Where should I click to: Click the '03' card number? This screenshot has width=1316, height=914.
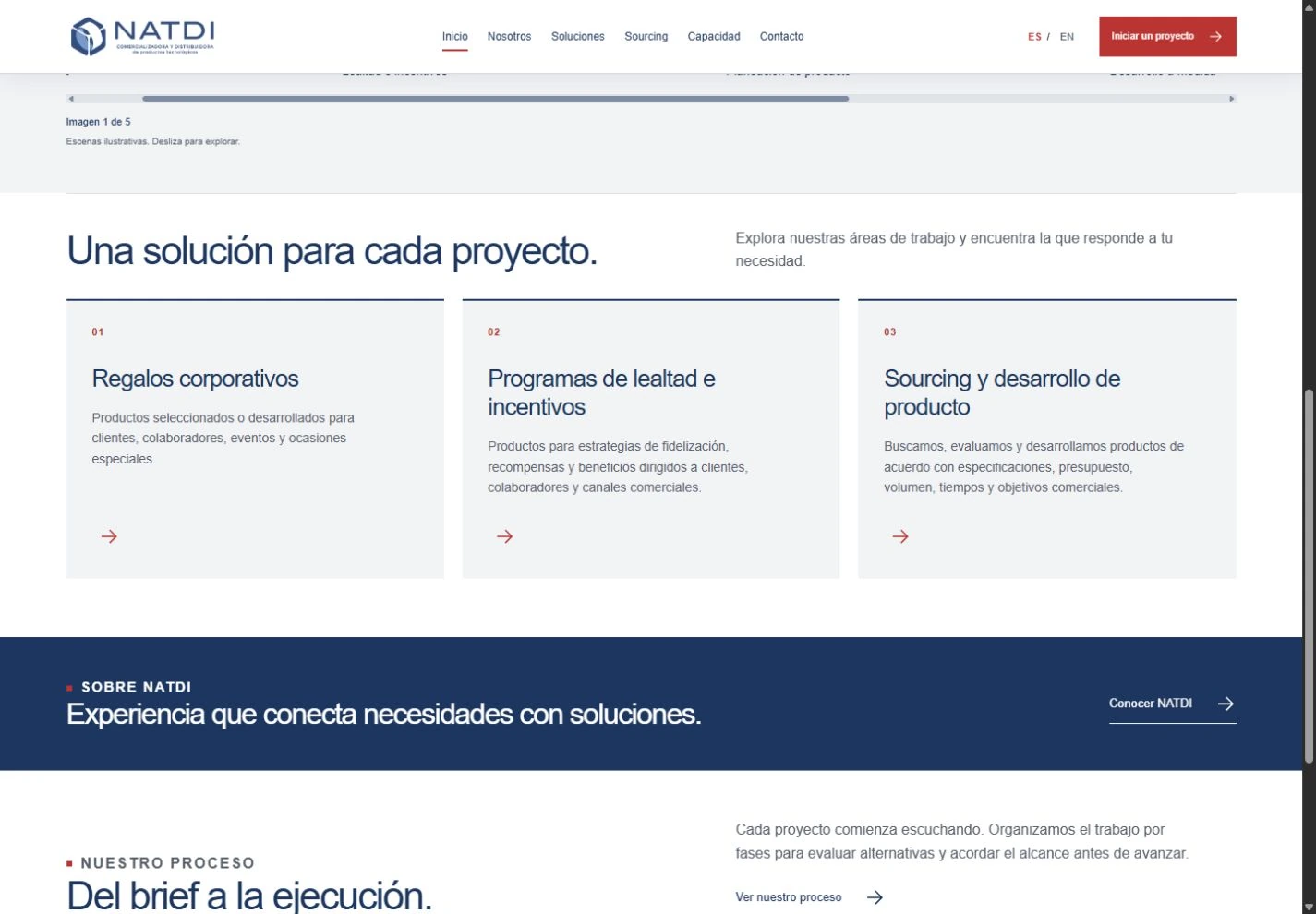890,332
